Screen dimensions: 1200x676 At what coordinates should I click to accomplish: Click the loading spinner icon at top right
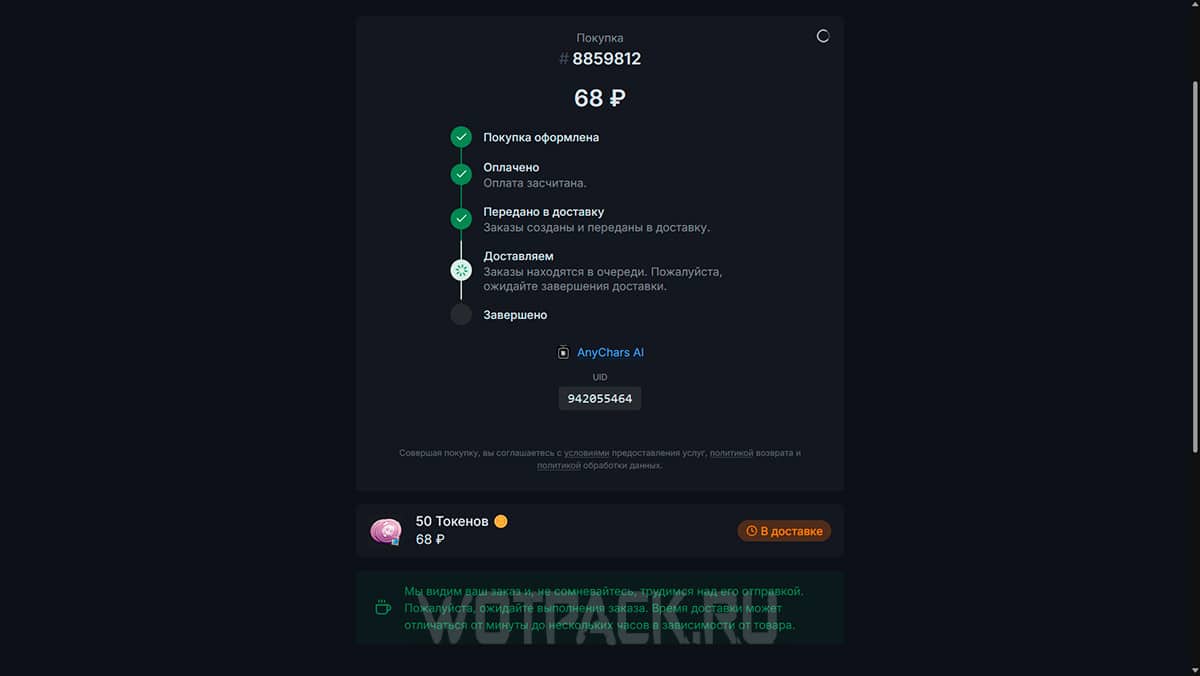[823, 36]
